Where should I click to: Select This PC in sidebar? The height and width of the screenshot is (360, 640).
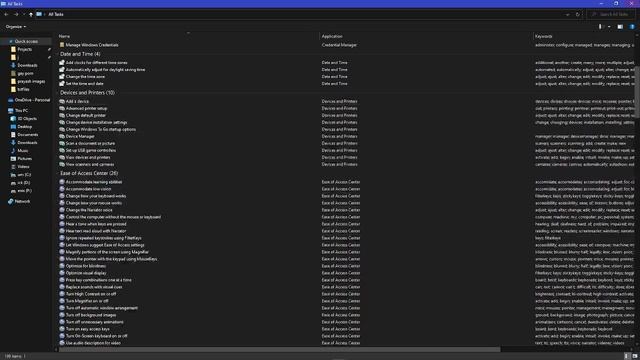[21, 111]
